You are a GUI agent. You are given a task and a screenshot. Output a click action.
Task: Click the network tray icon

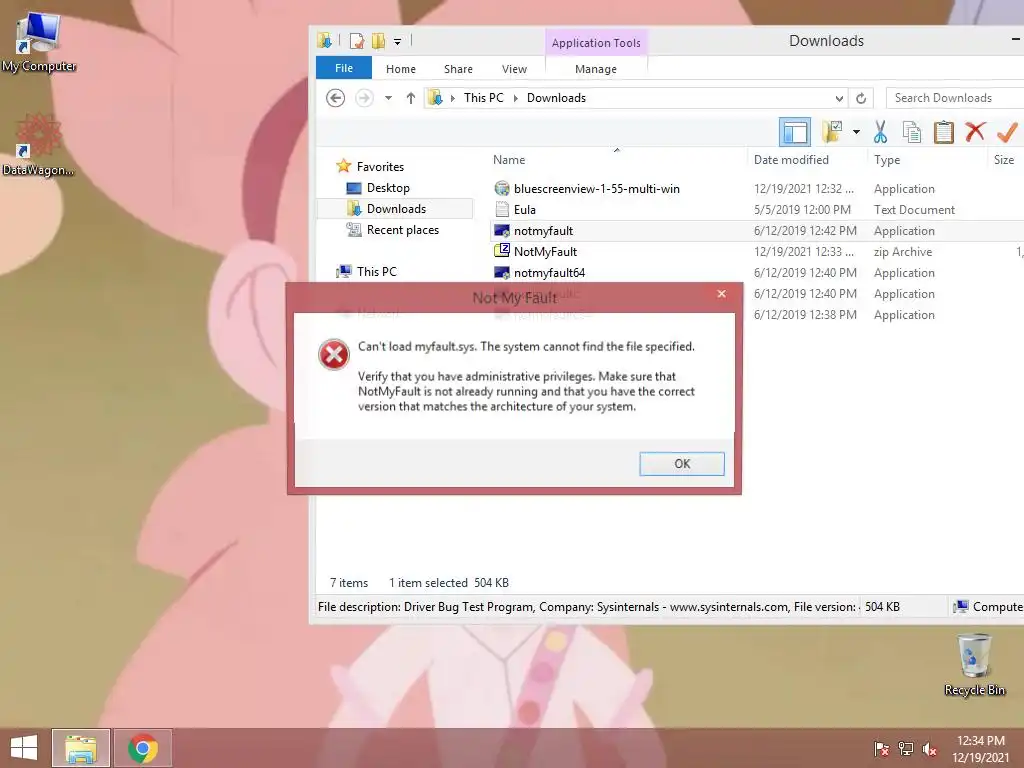click(x=905, y=748)
